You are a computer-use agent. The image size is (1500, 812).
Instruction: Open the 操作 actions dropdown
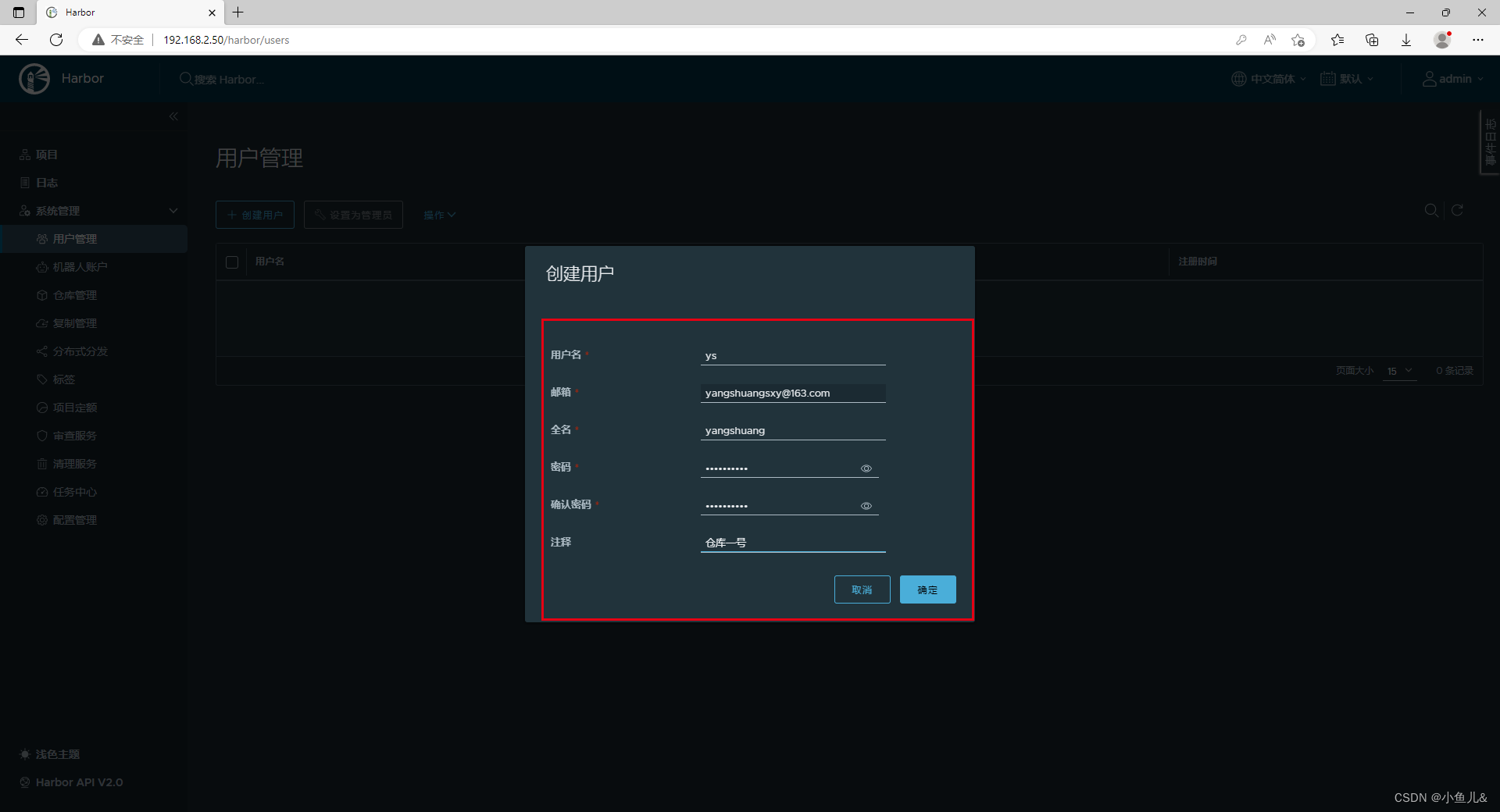click(439, 215)
